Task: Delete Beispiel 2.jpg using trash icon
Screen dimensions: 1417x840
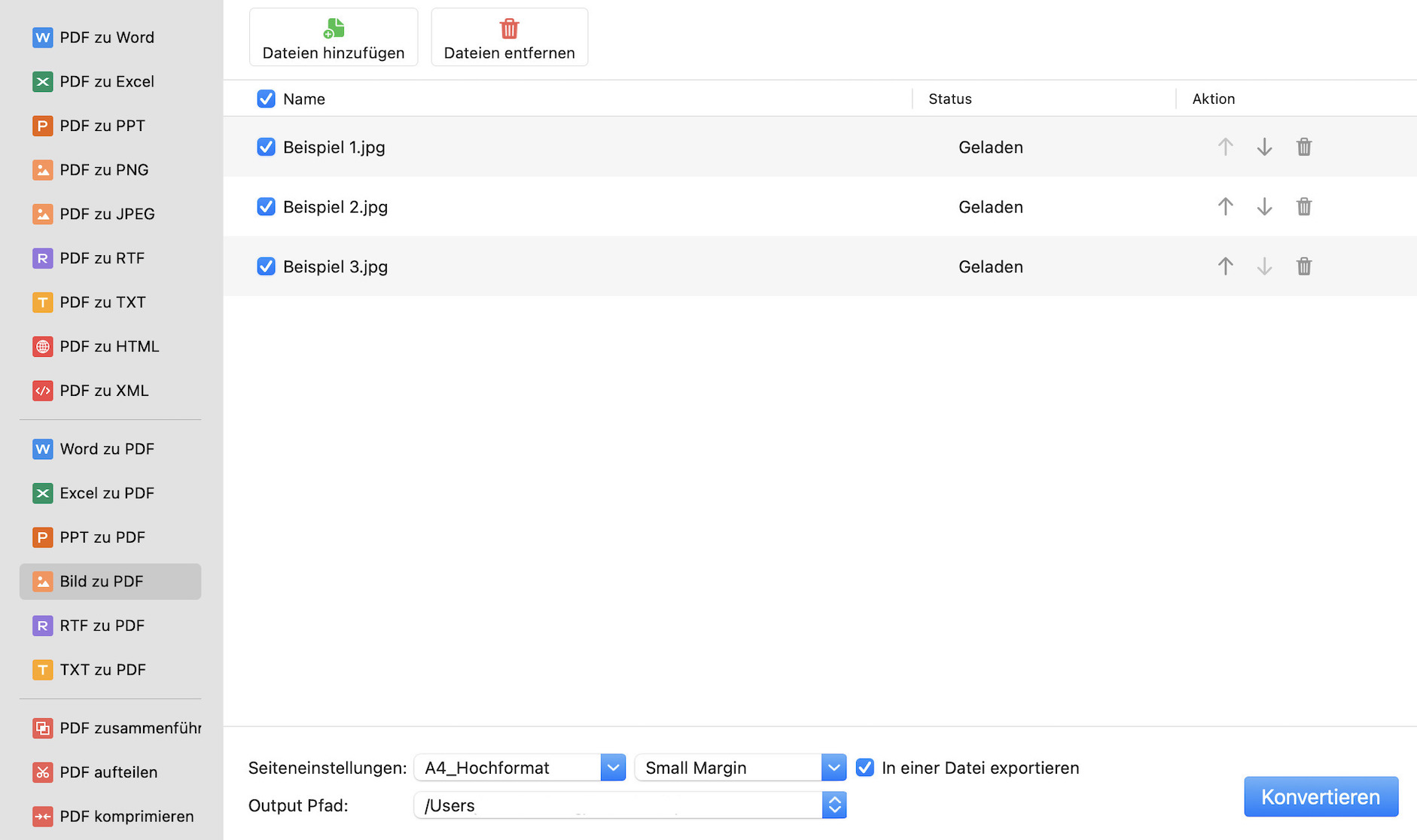Action: pyautogui.click(x=1303, y=206)
